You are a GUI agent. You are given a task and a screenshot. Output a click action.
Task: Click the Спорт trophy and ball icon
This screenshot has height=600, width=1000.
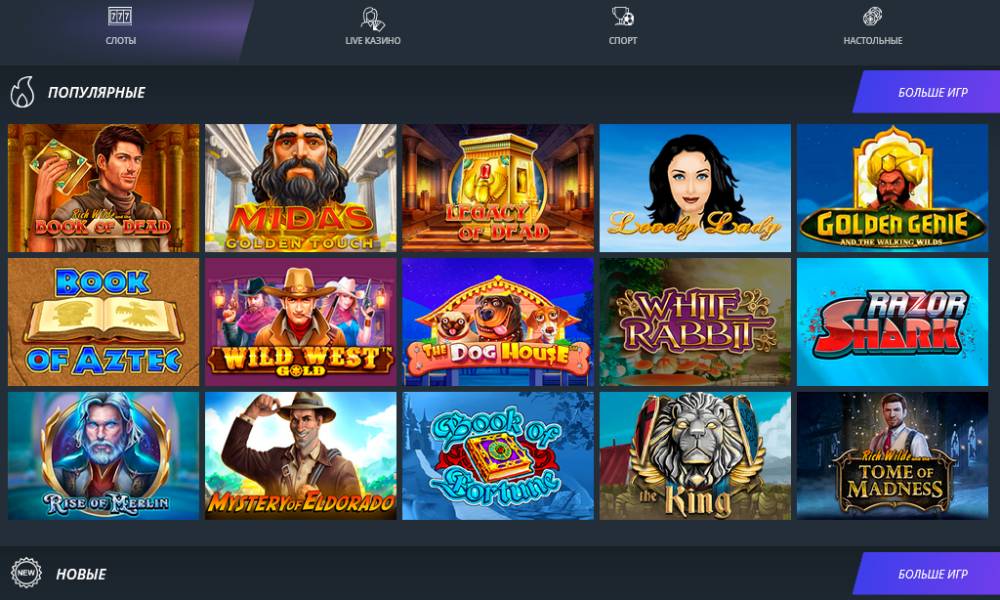(x=622, y=17)
